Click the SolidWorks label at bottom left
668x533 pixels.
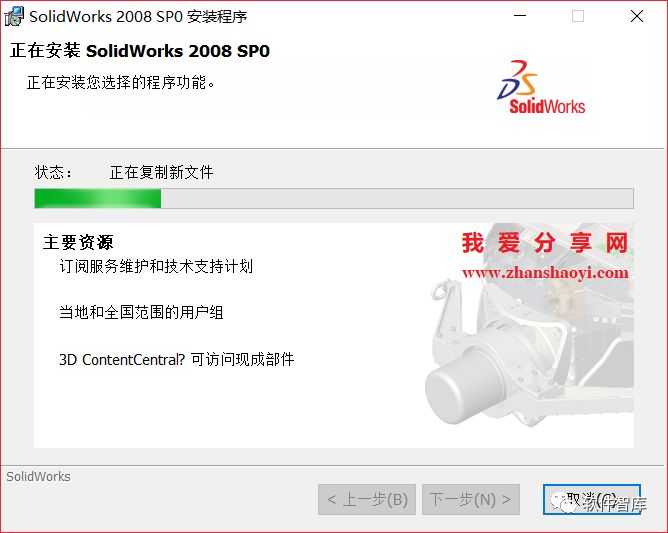[38, 476]
